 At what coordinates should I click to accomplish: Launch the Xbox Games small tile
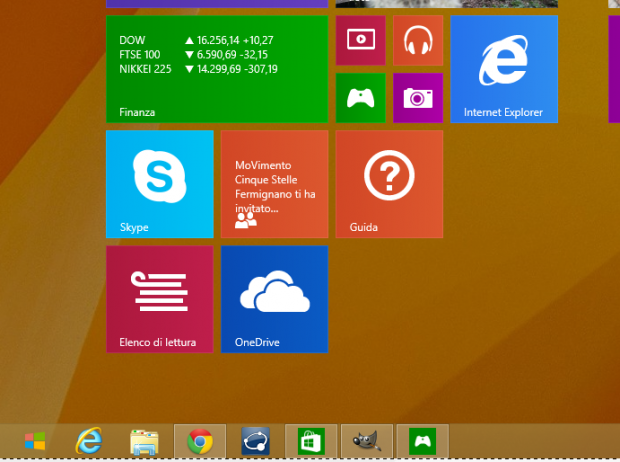360,97
